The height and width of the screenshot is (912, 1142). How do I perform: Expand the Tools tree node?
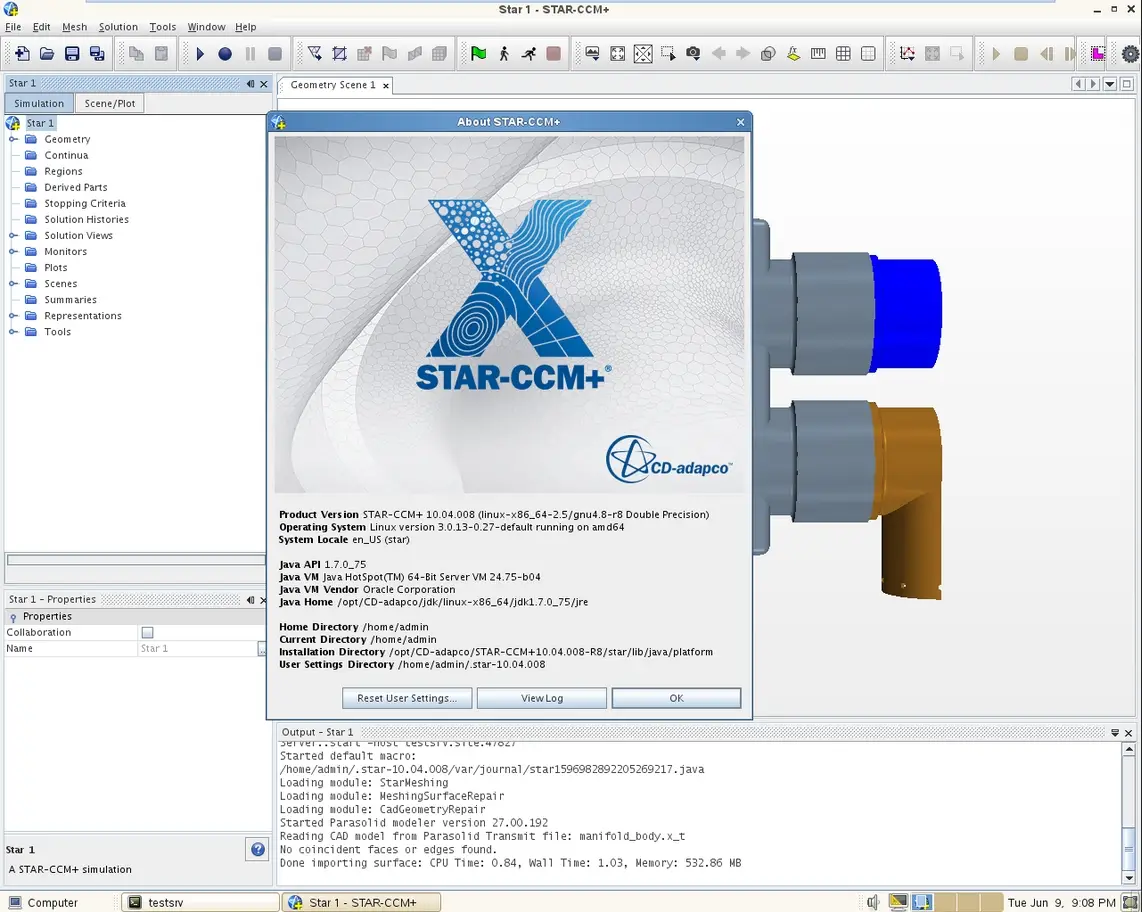coord(13,331)
